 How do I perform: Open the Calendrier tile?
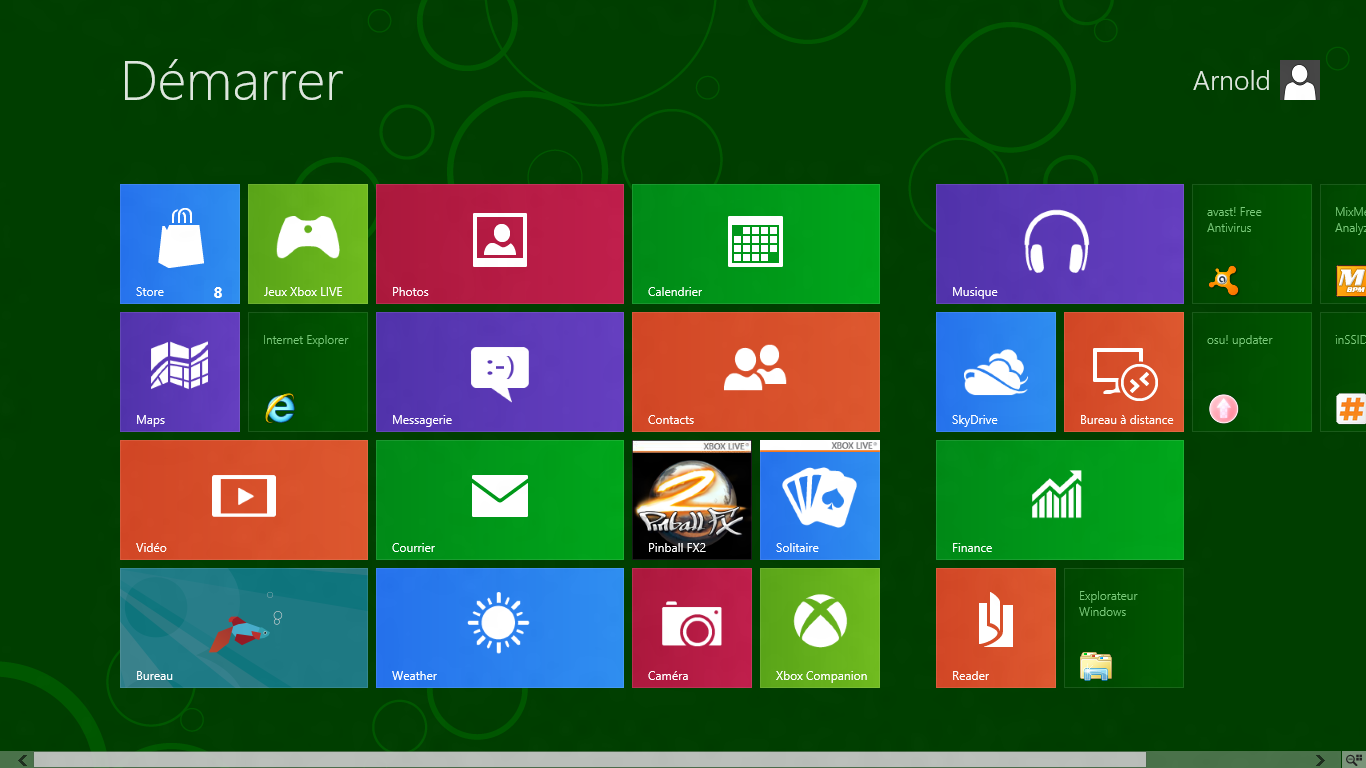point(756,244)
